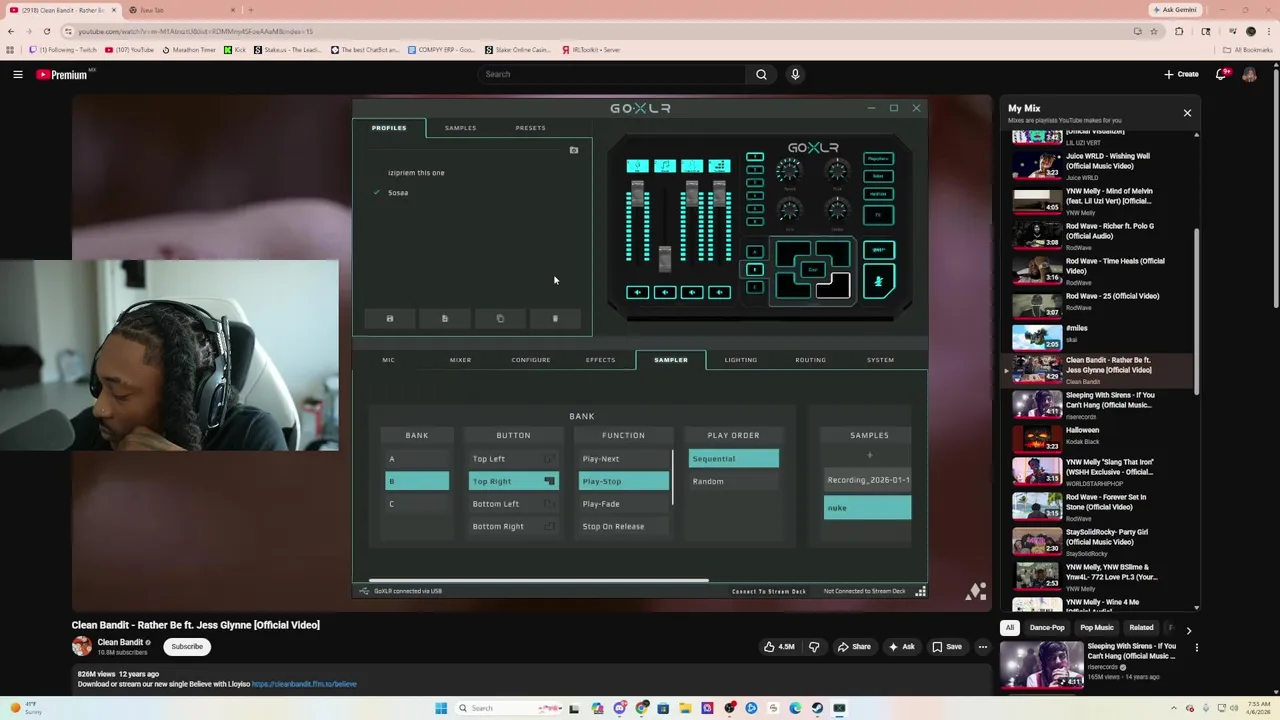
Task: Open the Mic tab in GoXLR
Action: pos(388,360)
